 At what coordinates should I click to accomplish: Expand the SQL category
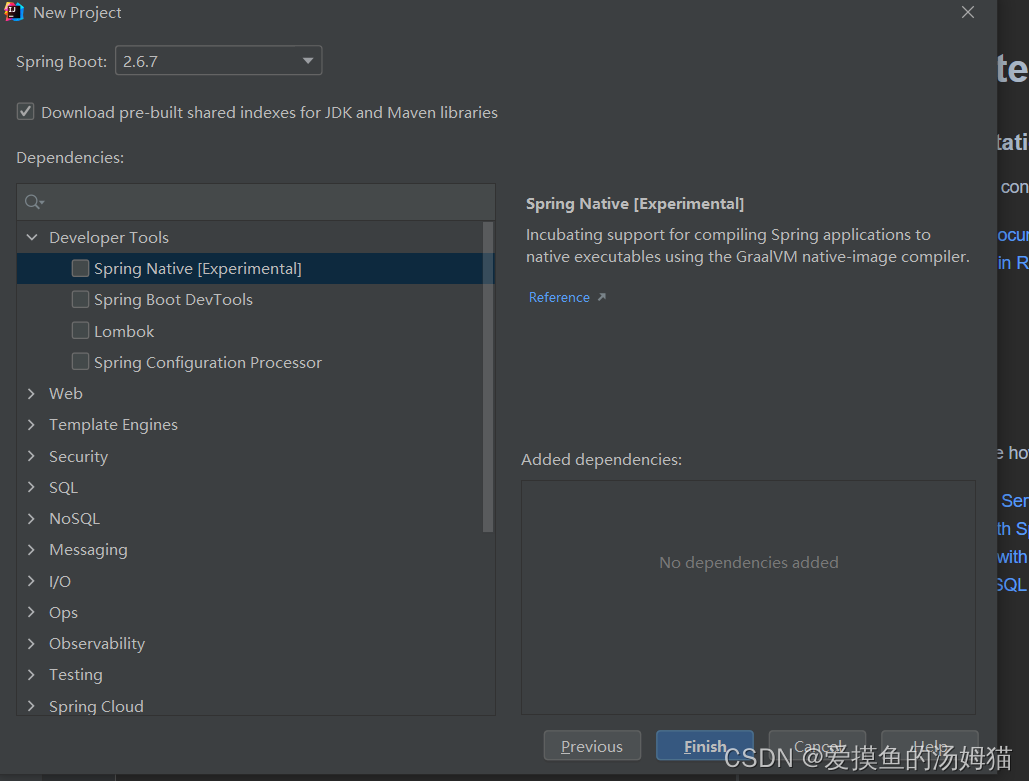click(x=32, y=487)
